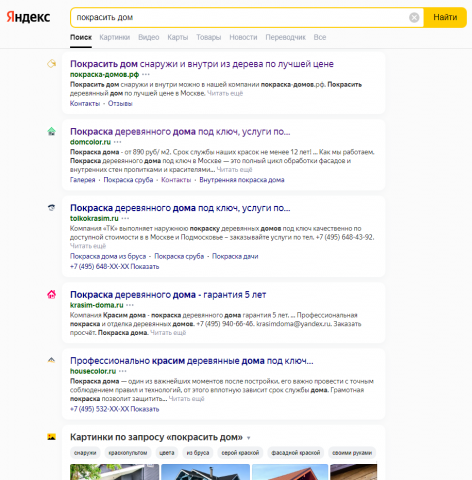The height and width of the screenshot is (480, 472).
Task: Click the yellow images icon by Картинки block
Action: 51,437
